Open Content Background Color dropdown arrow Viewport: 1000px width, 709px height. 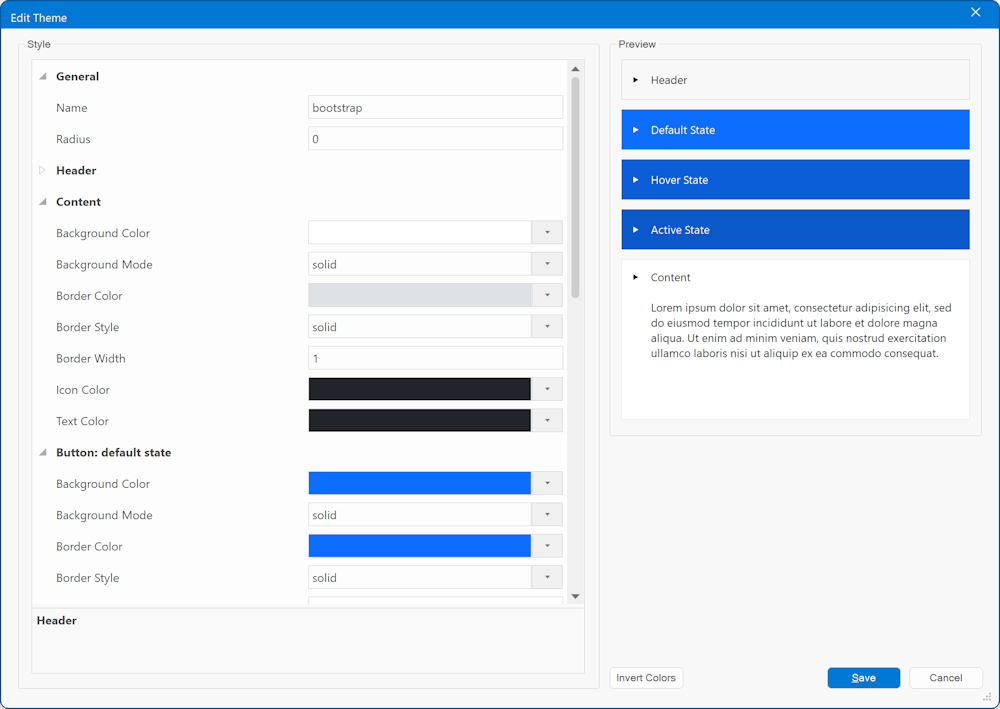point(547,233)
